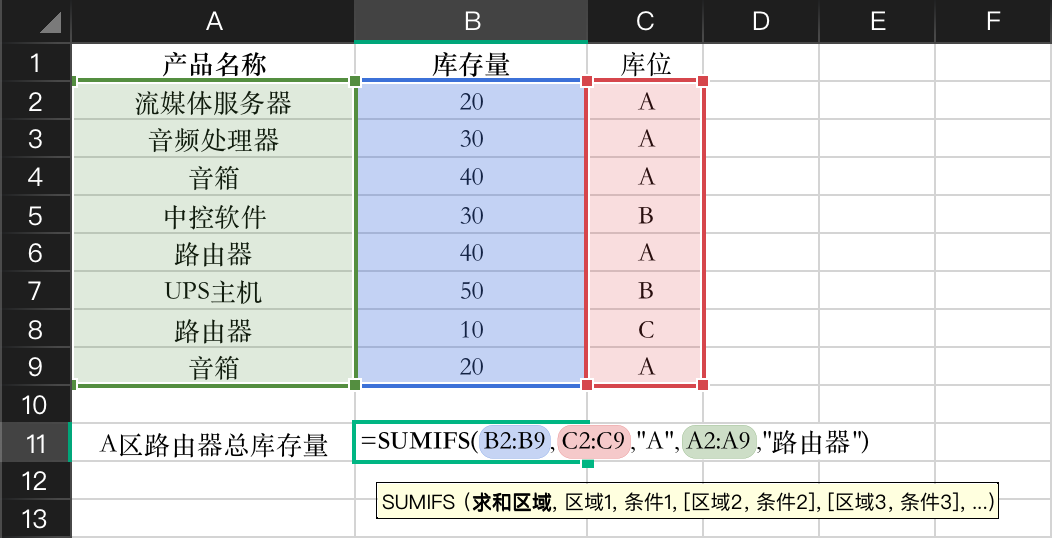This screenshot has width=1052, height=538.
Task: Click stock value 20 in row 2
Action: [471, 101]
